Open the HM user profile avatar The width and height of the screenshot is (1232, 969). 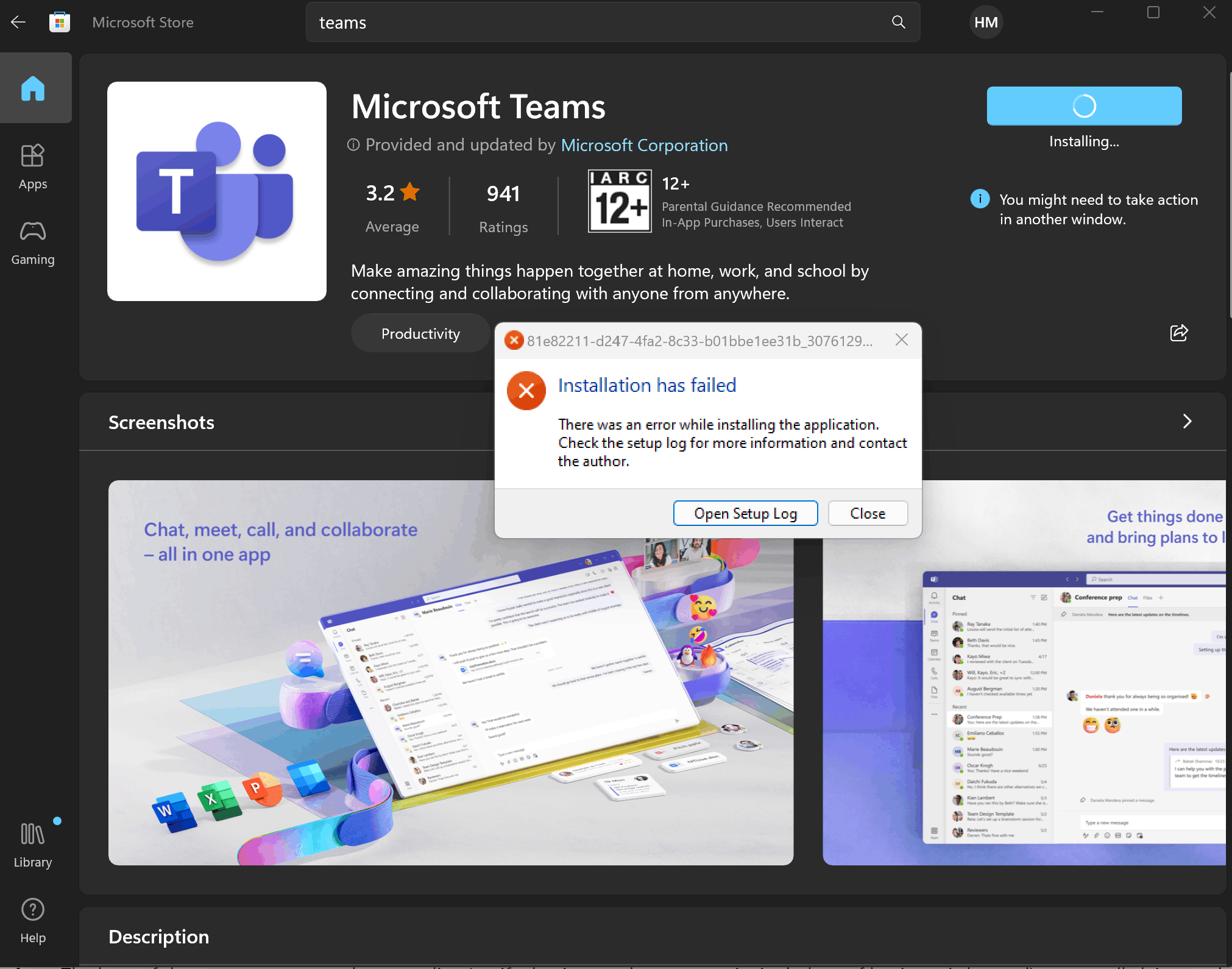[986, 23]
